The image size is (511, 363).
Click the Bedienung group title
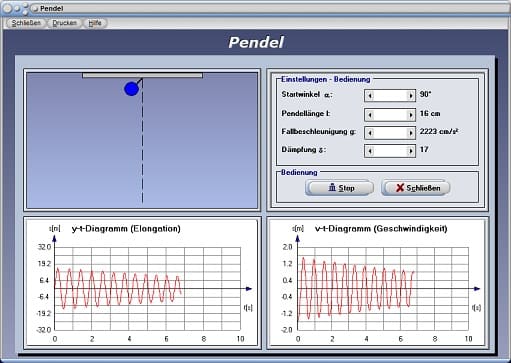point(299,172)
